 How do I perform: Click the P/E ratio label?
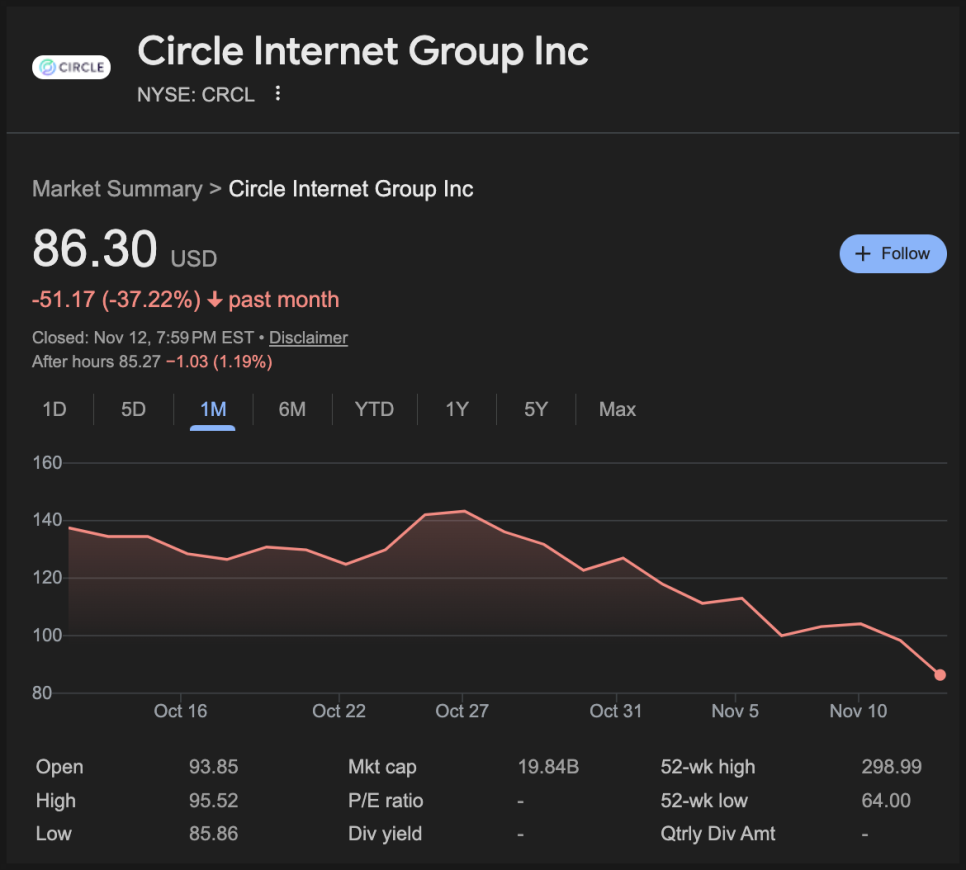click(385, 801)
